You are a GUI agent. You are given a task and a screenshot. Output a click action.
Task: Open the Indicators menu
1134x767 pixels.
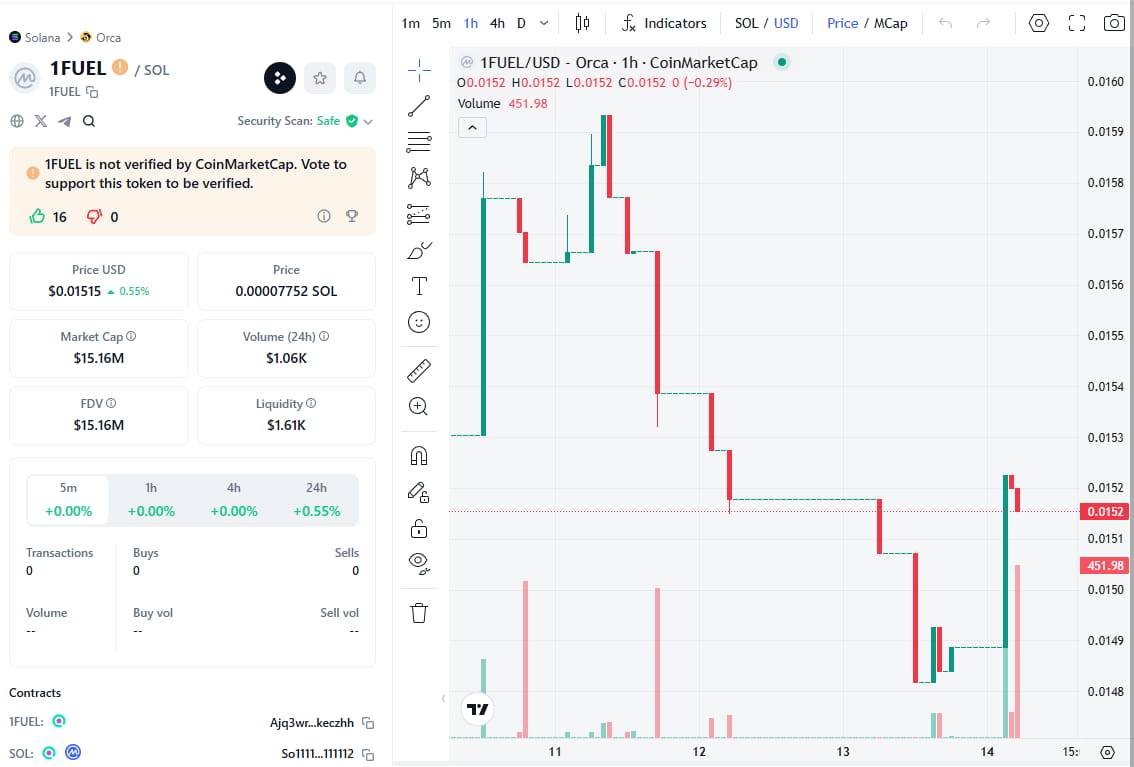coord(664,23)
